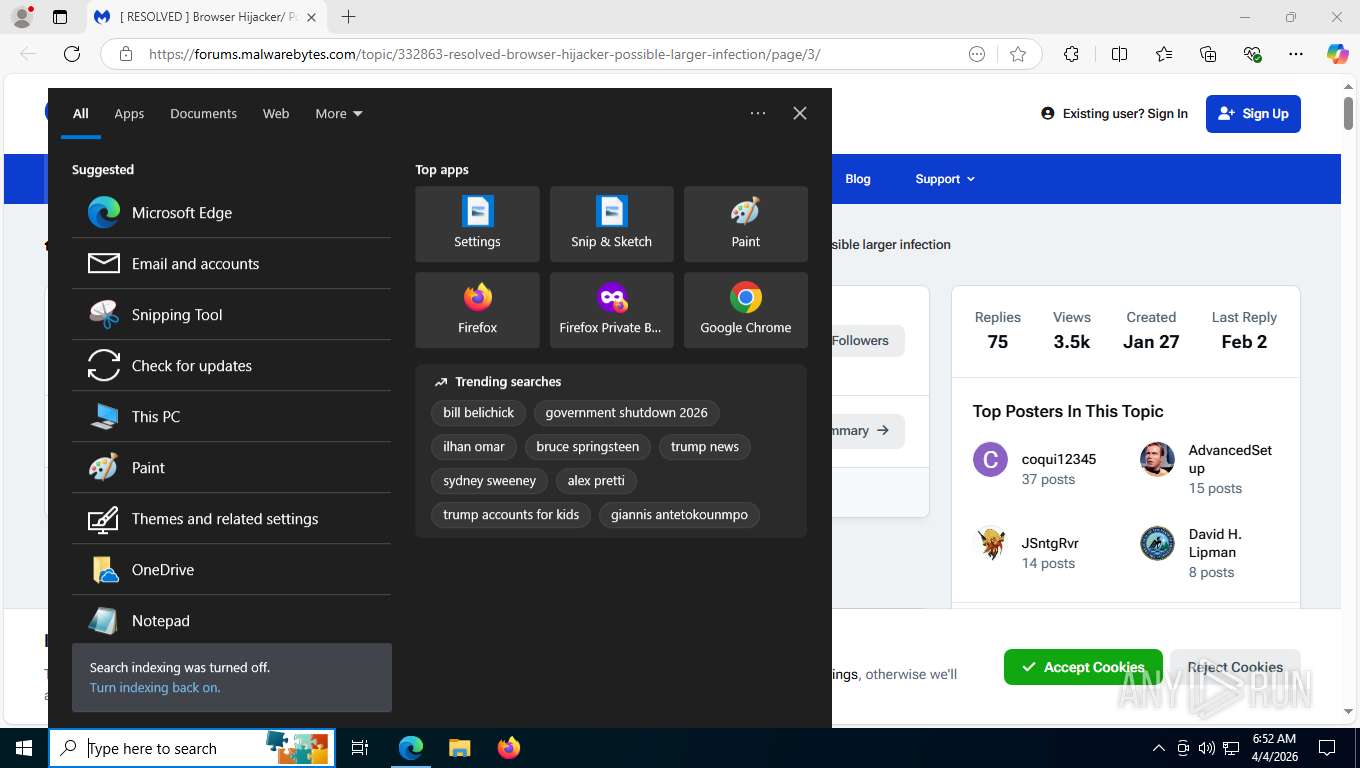Click Existing user Sign In link

[1115, 114]
